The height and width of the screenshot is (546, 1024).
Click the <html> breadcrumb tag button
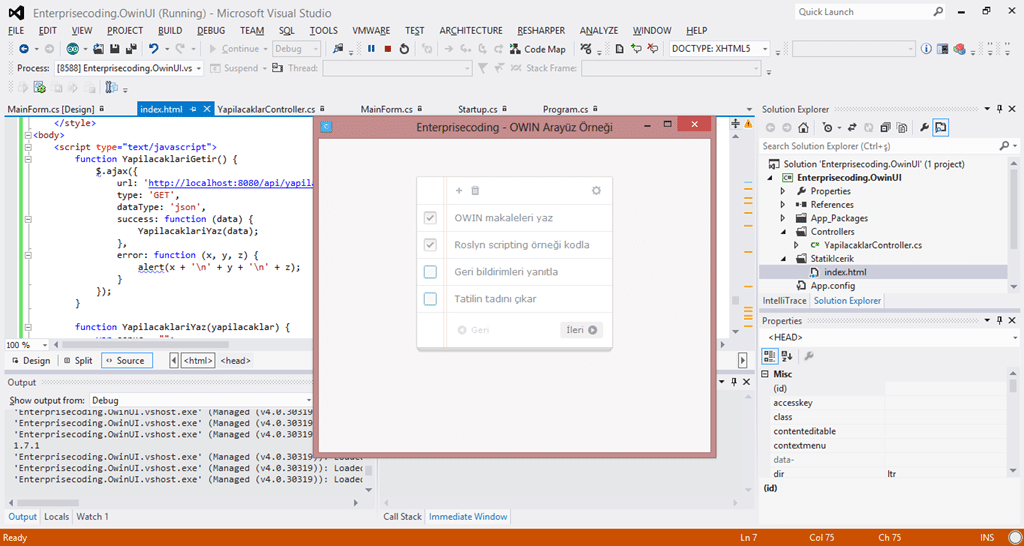[x=197, y=361]
